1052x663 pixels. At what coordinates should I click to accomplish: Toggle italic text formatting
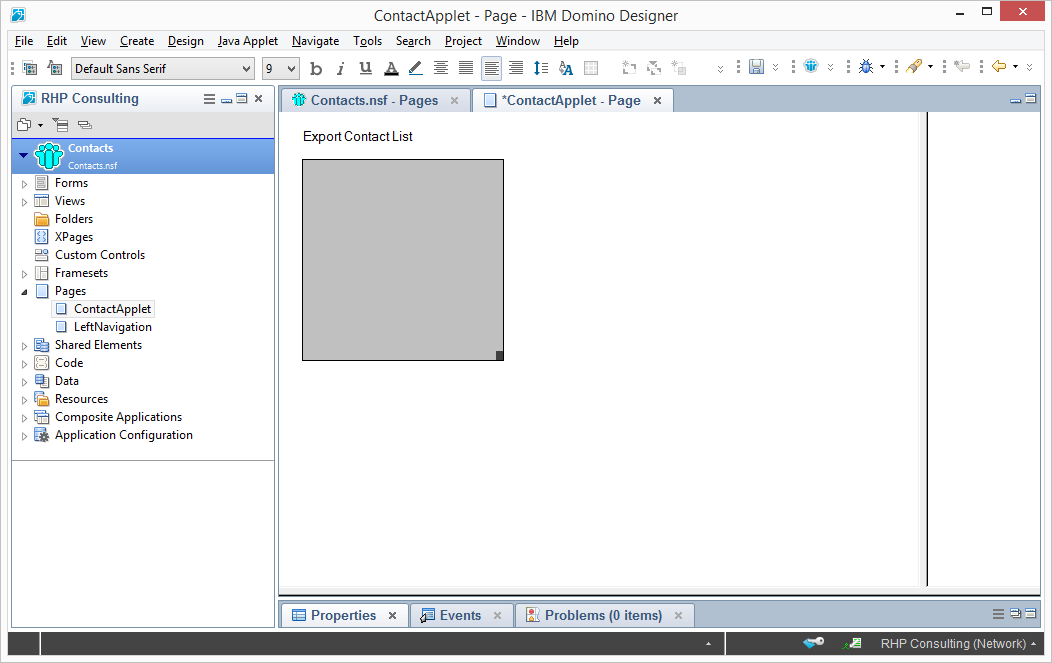(x=340, y=68)
